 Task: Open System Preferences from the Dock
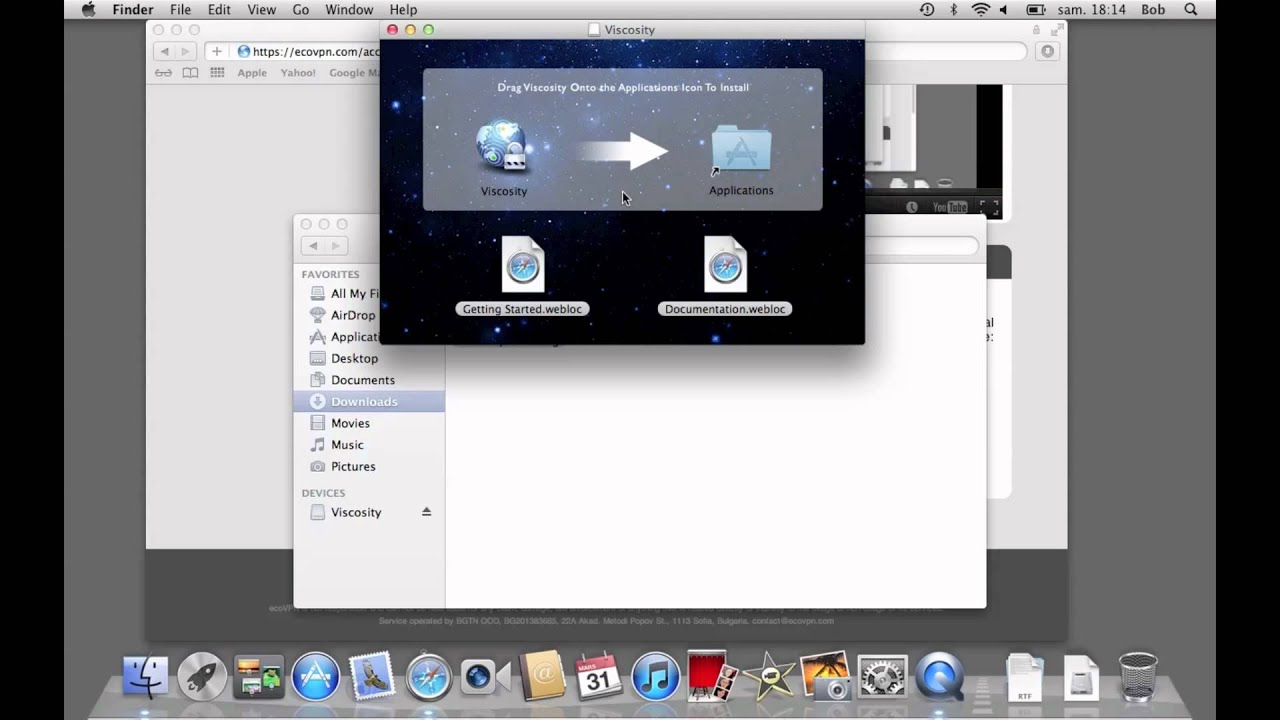pos(882,677)
